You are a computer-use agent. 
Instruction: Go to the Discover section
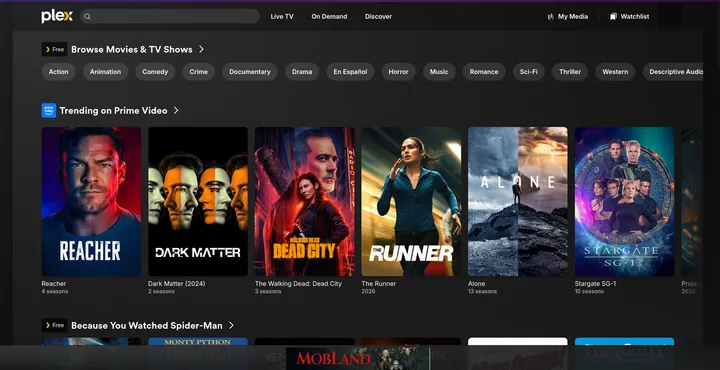pos(378,17)
